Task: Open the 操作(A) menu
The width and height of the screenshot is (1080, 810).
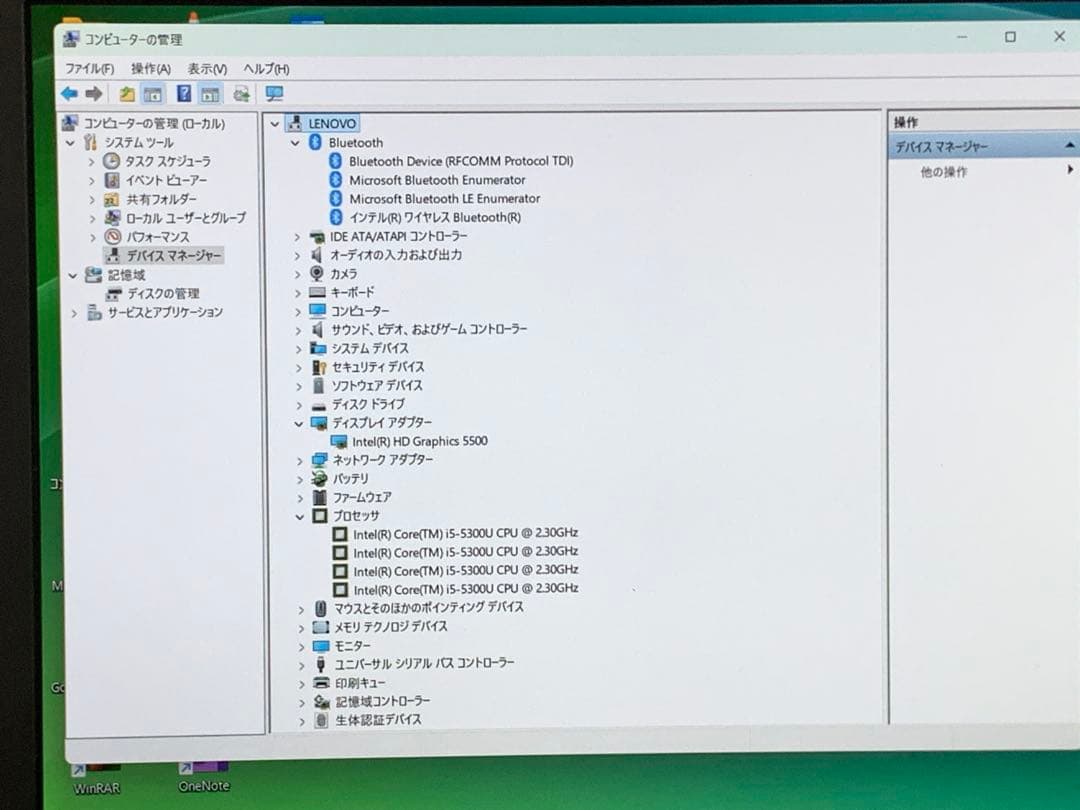Action: pos(148,68)
